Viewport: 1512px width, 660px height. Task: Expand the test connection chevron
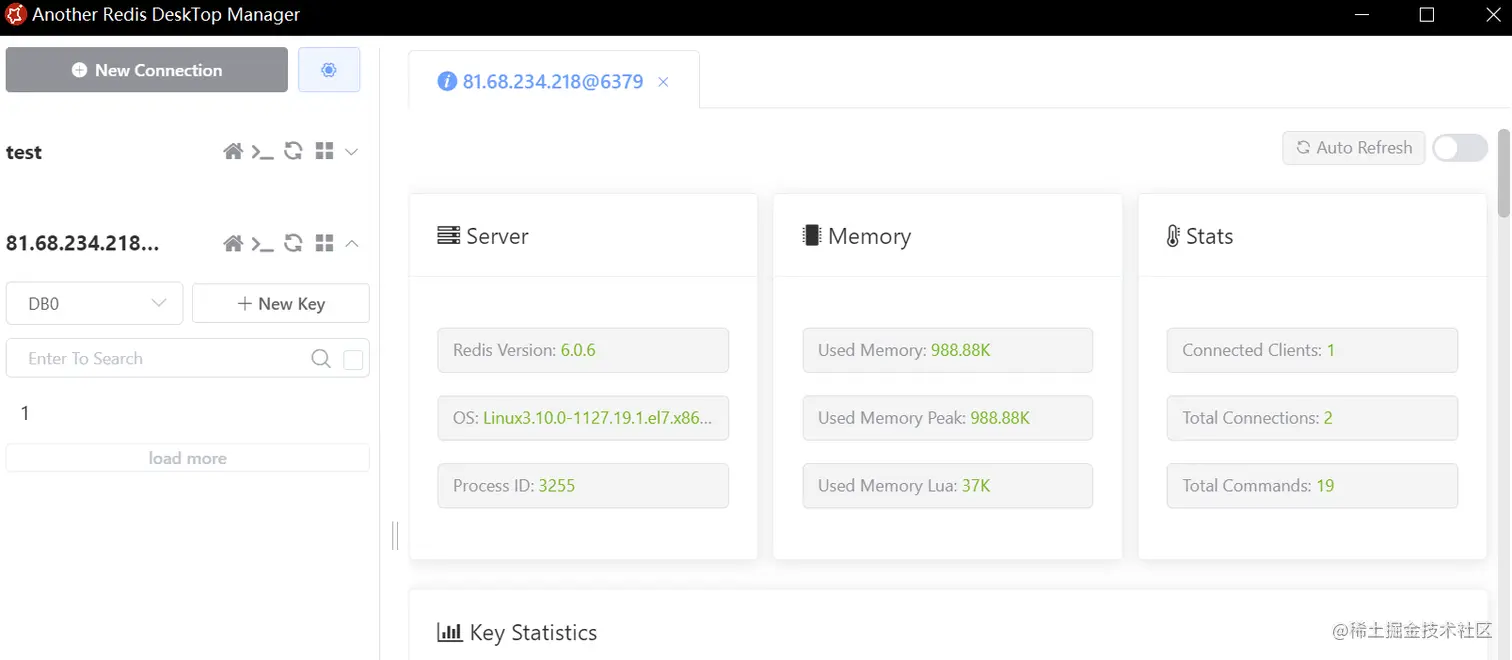tap(352, 152)
